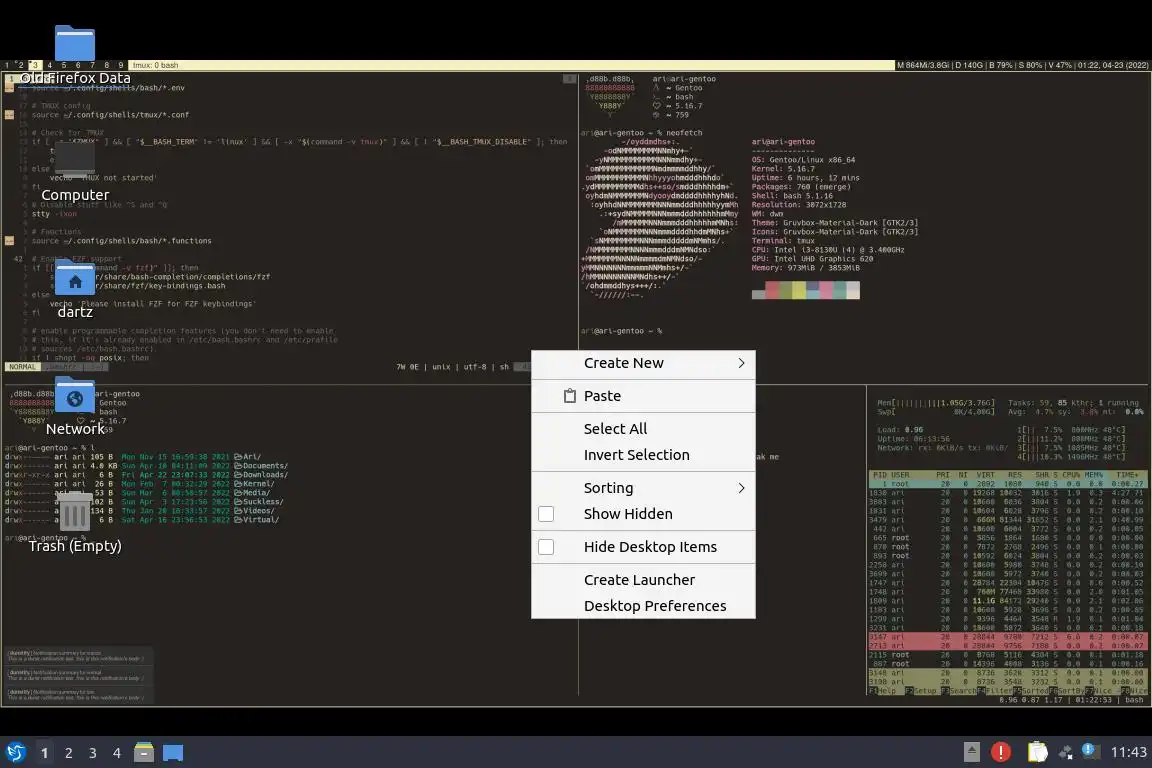This screenshot has width=1152, height=768.
Task: Click the notification previews in the wallpaper's corner
Action: click(x=78, y=674)
